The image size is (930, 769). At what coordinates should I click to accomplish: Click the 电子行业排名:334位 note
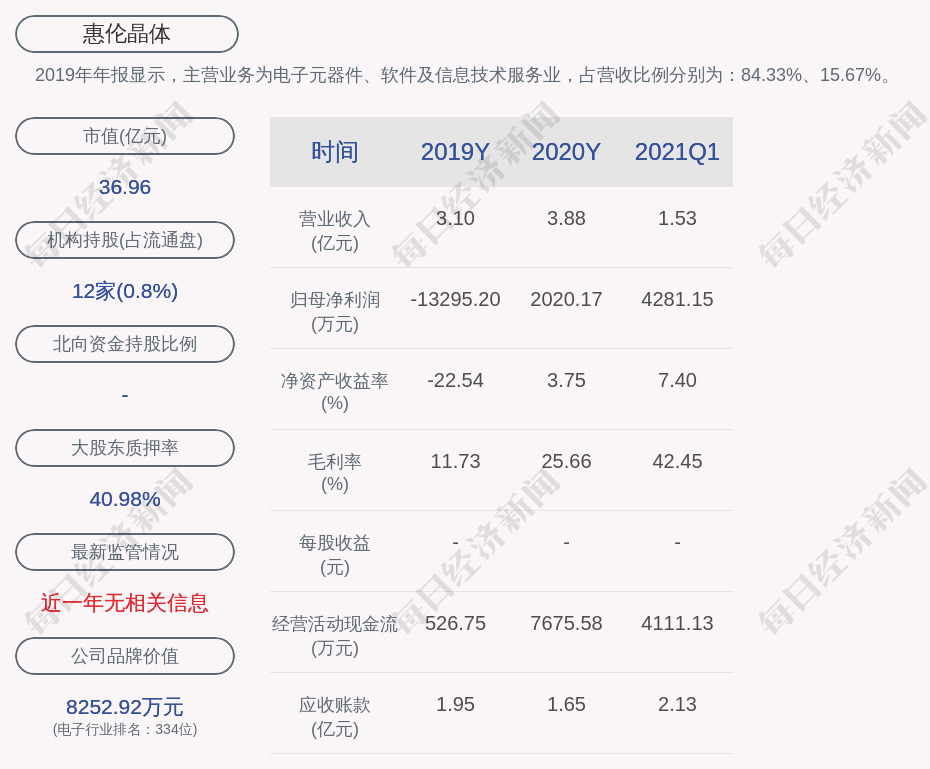click(x=125, y=729)
